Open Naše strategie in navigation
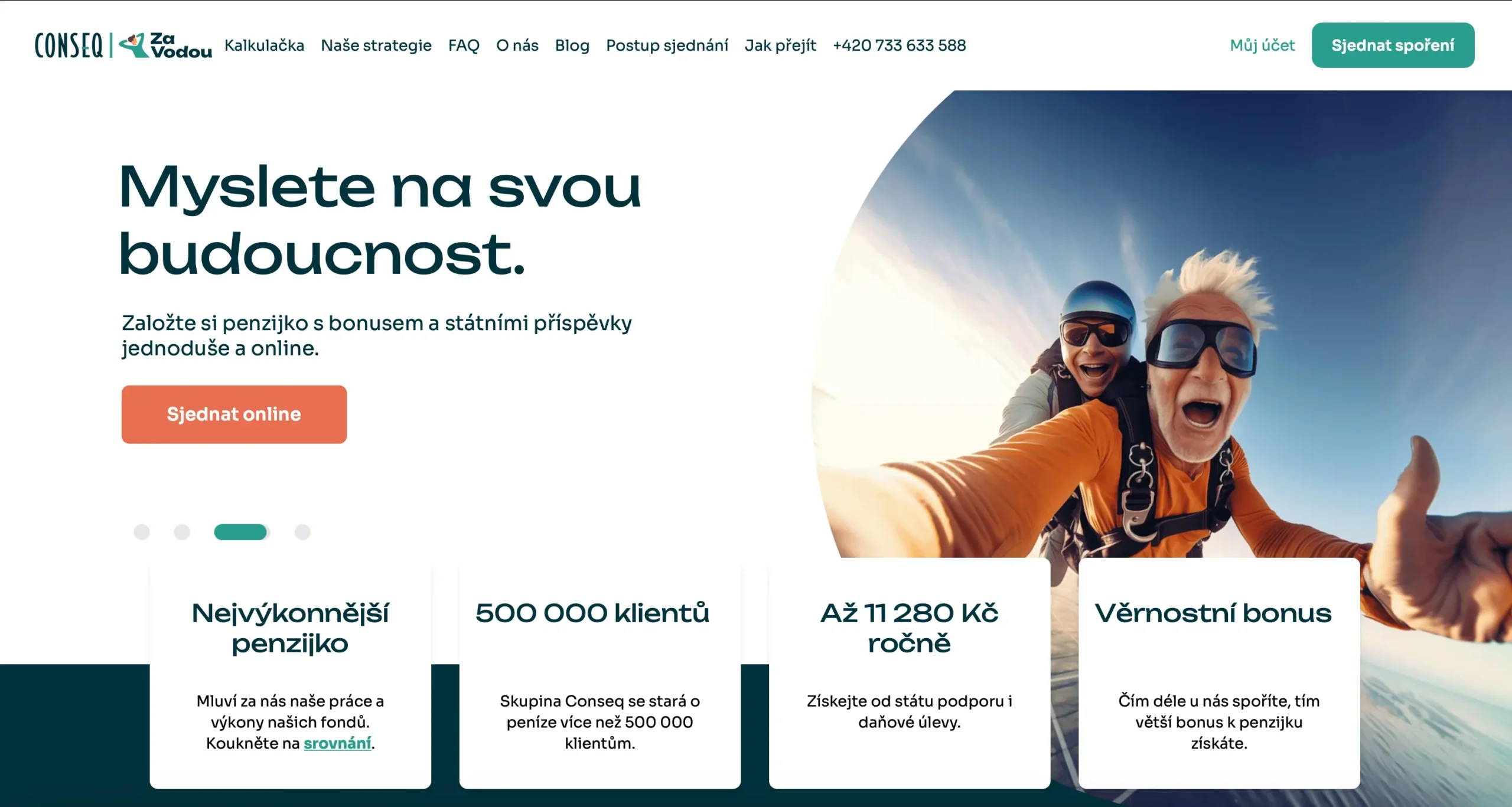The height and width of the screenshot is (807, 1512). (x=376, y=45)
